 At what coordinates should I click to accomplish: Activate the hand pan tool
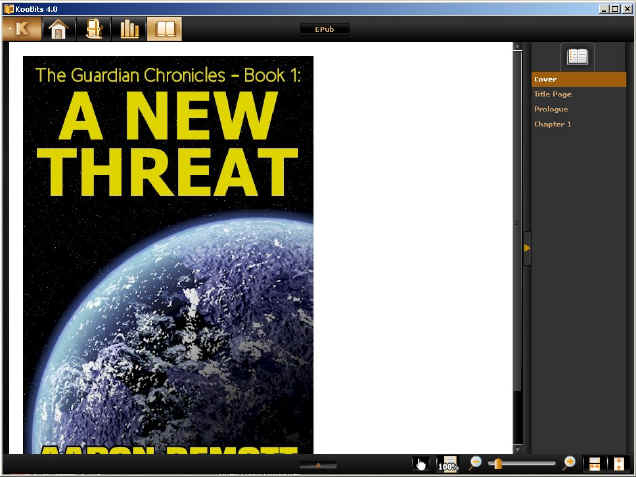(421, 464)
